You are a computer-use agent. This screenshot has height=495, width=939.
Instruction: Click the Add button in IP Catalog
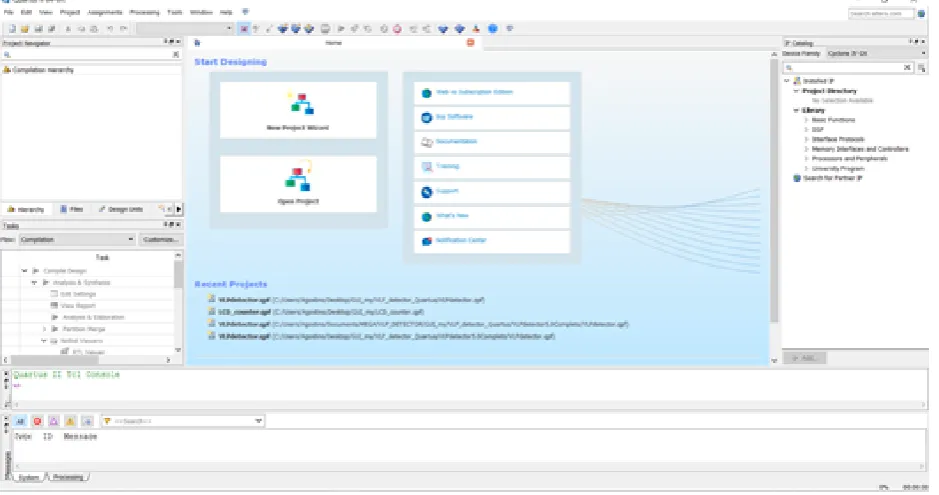(804, 358)
